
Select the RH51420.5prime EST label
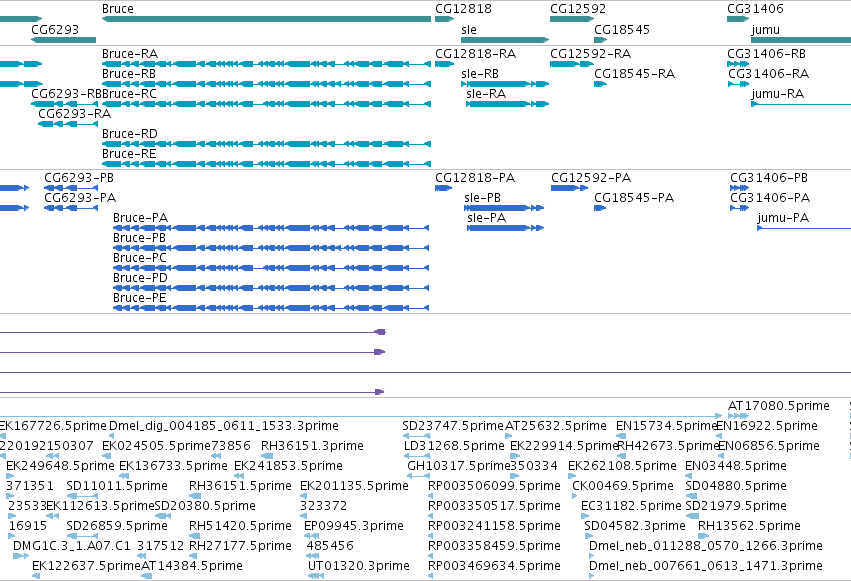(240, 526)
